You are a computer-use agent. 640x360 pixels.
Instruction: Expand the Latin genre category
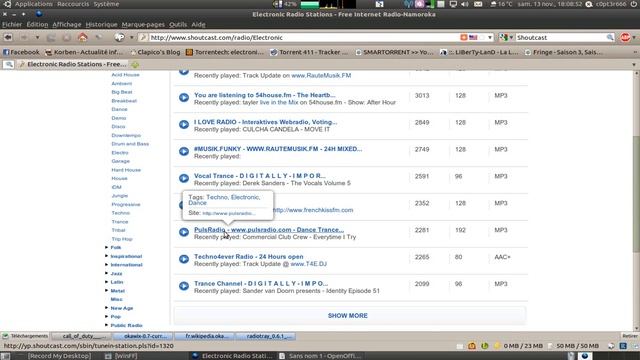(x=106, y=282)
